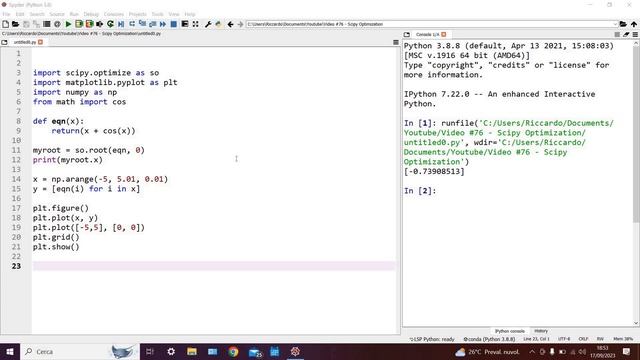Browse editor tabs button

point(4,42)
